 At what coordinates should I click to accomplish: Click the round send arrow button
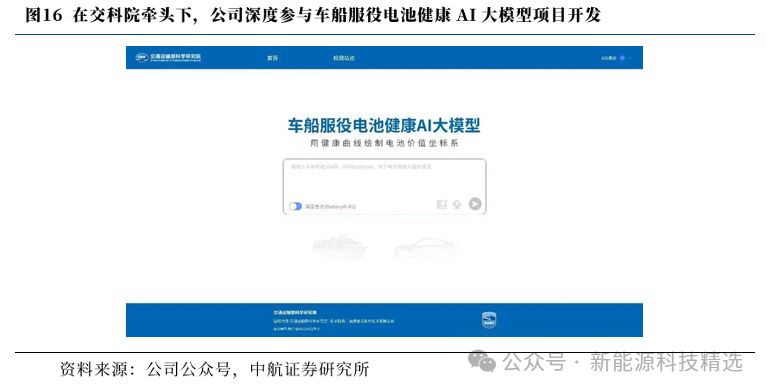(x=475, y=204)
